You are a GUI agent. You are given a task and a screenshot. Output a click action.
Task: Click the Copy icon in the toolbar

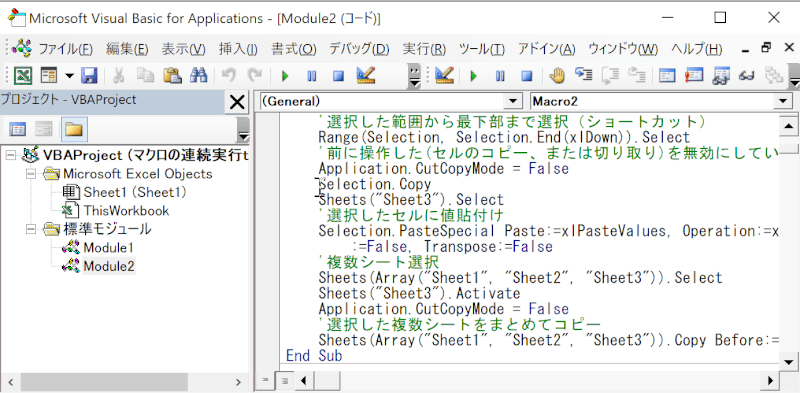click(145, 76)
